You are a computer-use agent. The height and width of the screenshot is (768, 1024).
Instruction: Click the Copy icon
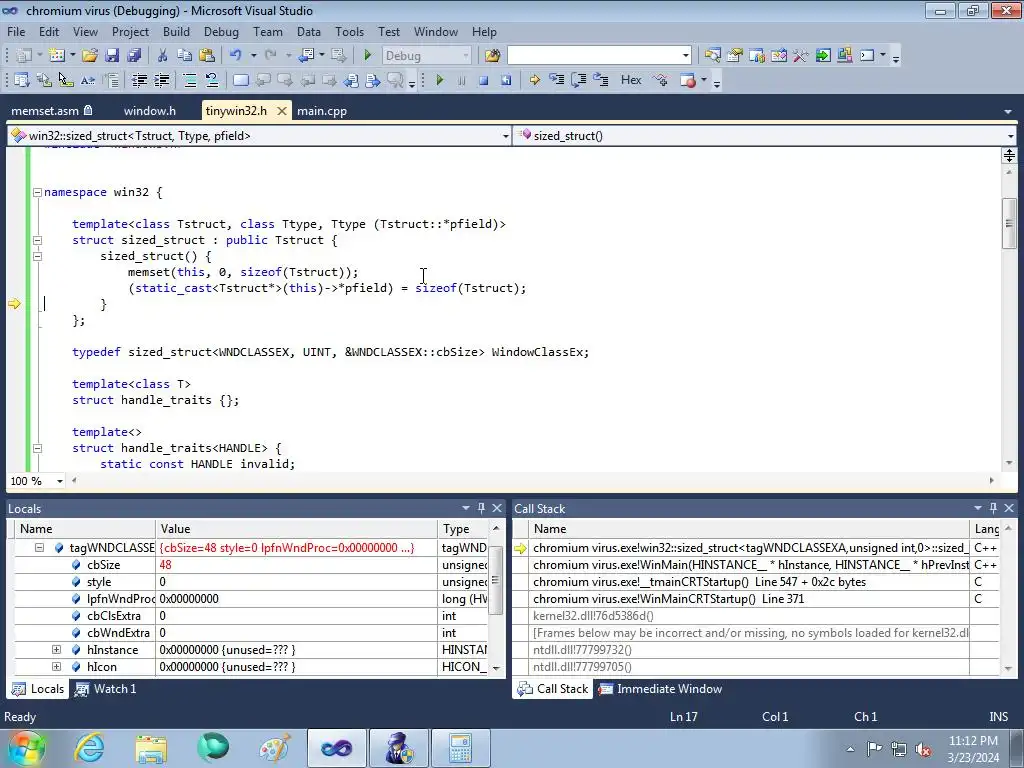pyautogui.click(x=185, y=56)
